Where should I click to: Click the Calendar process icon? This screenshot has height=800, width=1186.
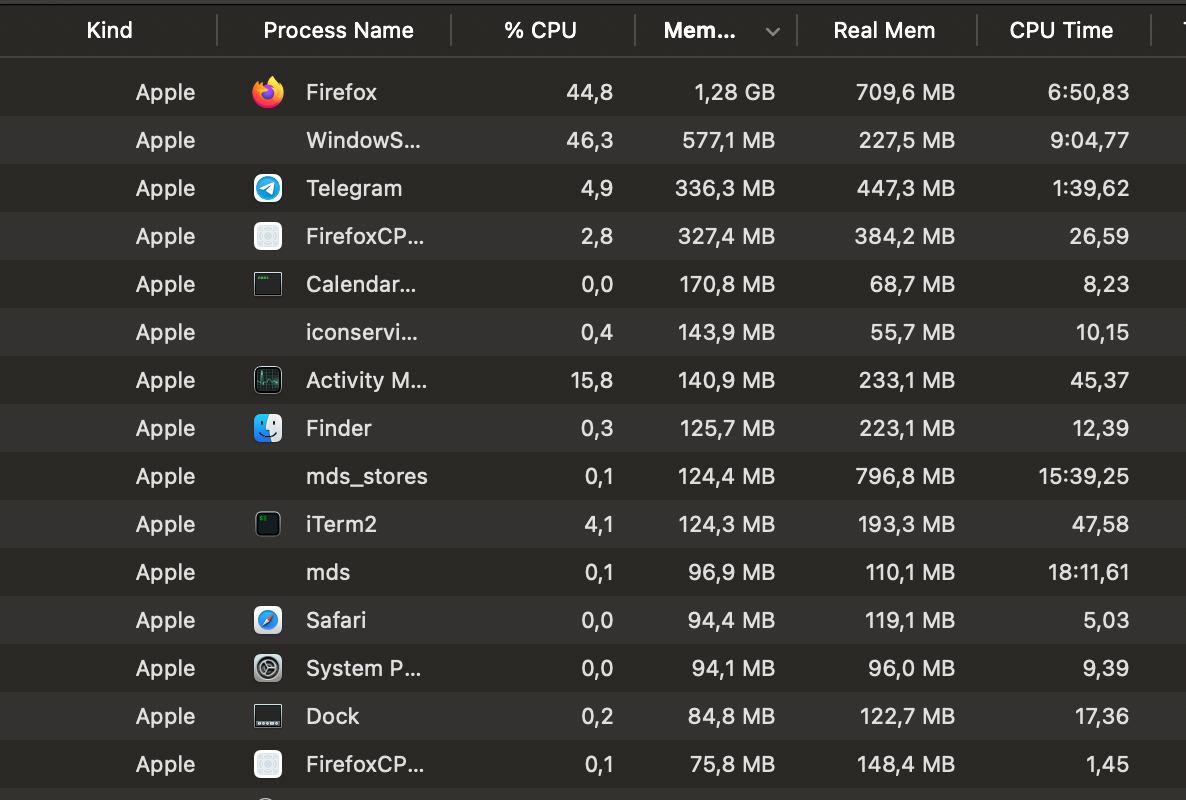pos(268,284)
